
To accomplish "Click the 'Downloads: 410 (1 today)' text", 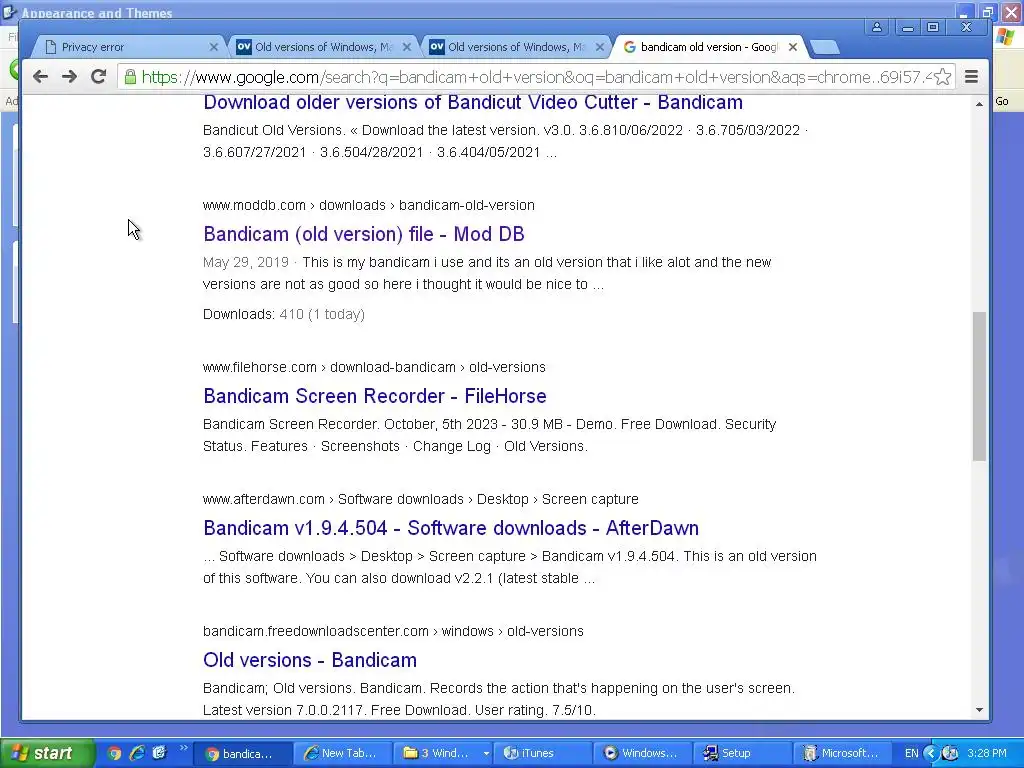I will 284,314.
